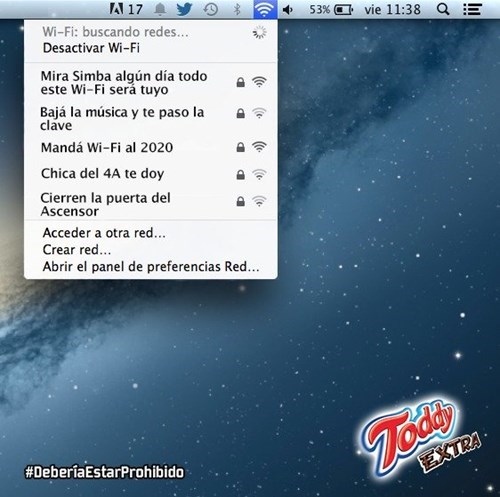
Task: Open the Notification Center list icon
Action: 472,9
